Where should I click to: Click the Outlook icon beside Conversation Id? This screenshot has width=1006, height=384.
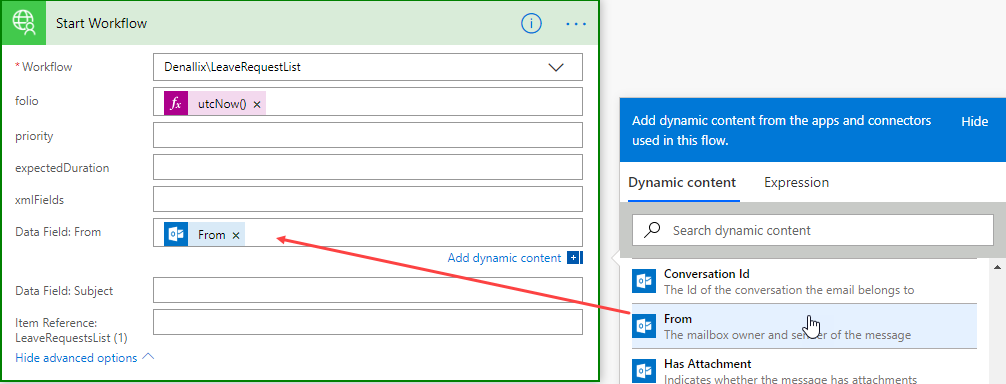tap(644, 281)
